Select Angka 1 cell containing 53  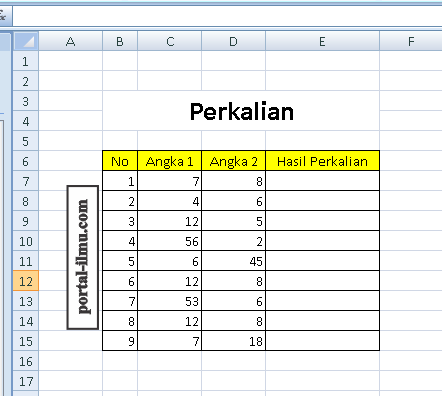[170, 301]
